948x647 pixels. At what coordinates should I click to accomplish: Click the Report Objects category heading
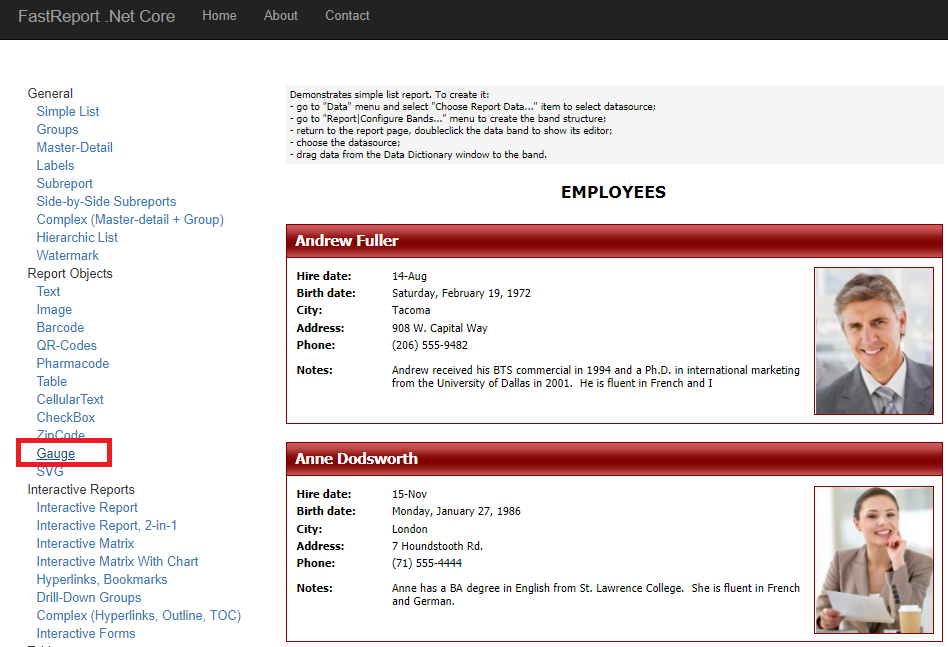(x=70, y=273)
